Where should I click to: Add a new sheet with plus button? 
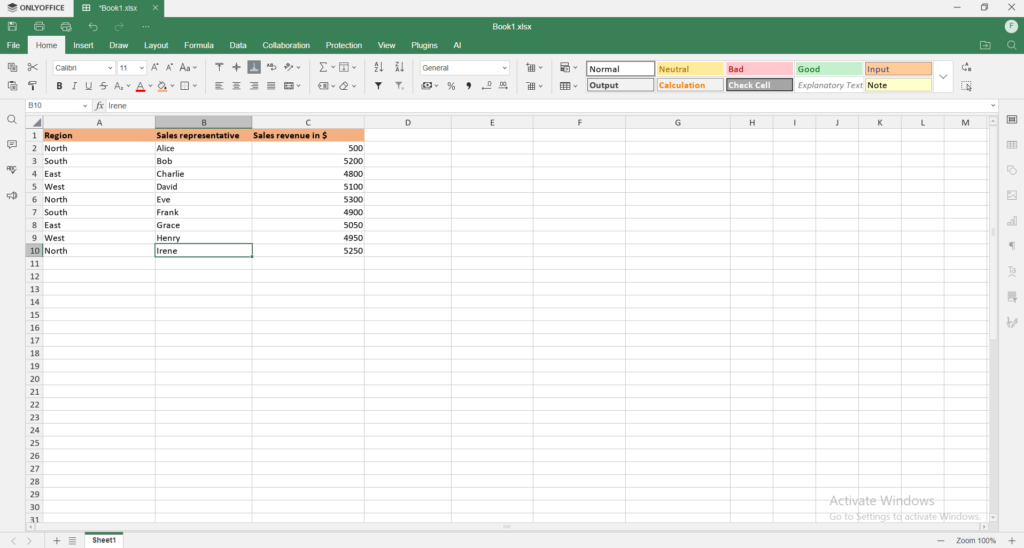pyautogui.click(x=57, y=541)
